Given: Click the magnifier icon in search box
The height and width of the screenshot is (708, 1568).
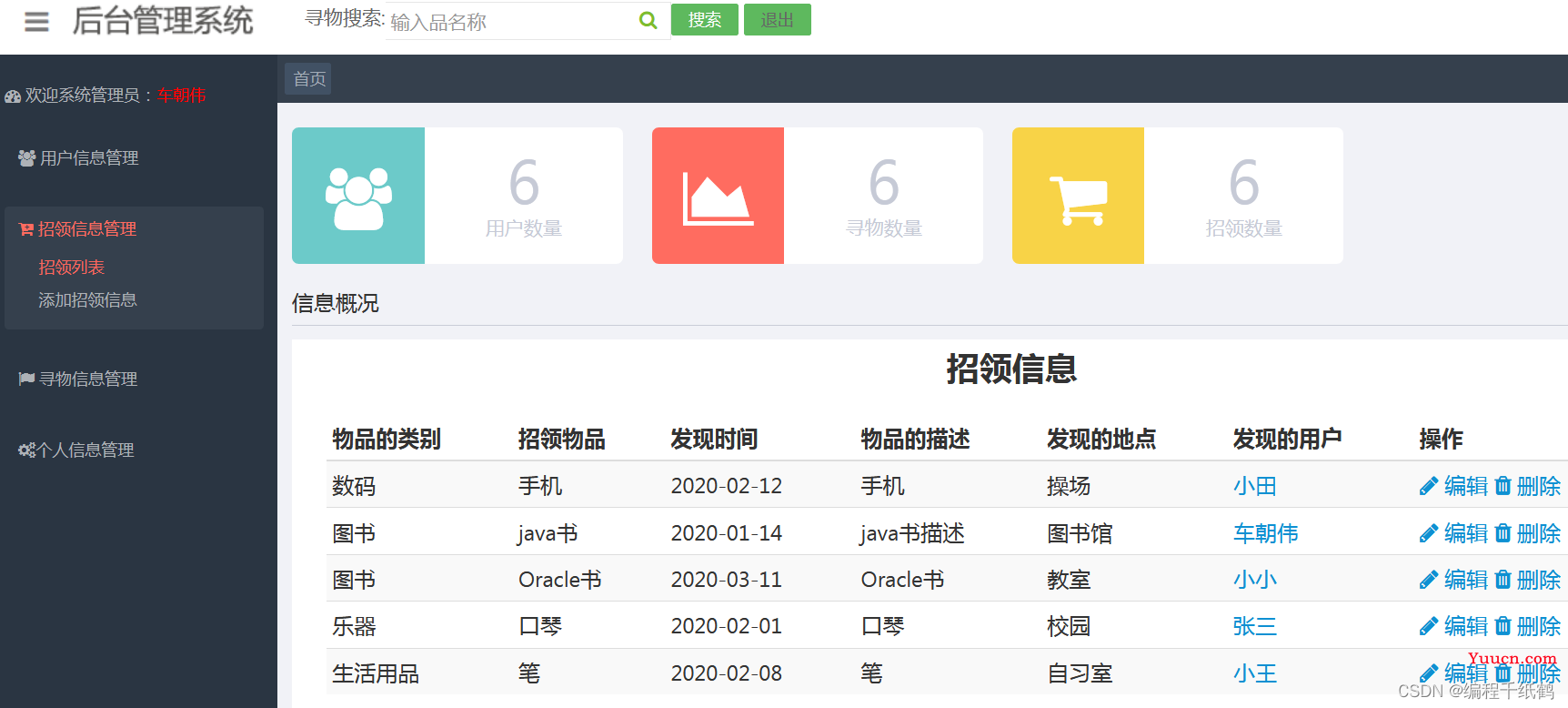Looking at the screenshot, I should pyautogui.click(x=648, y=20).
